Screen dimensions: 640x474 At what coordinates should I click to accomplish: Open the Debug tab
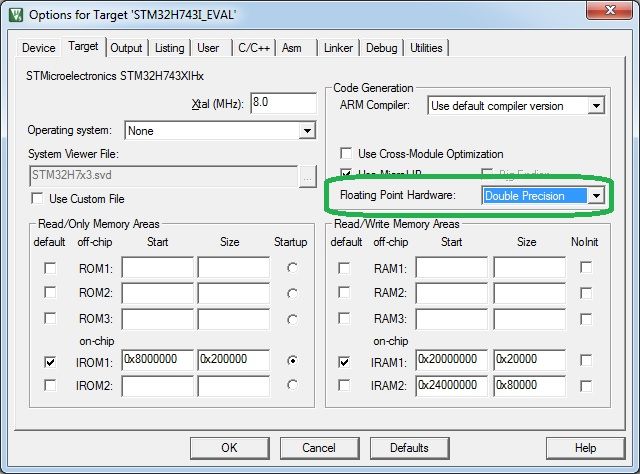tap(382, 48)
